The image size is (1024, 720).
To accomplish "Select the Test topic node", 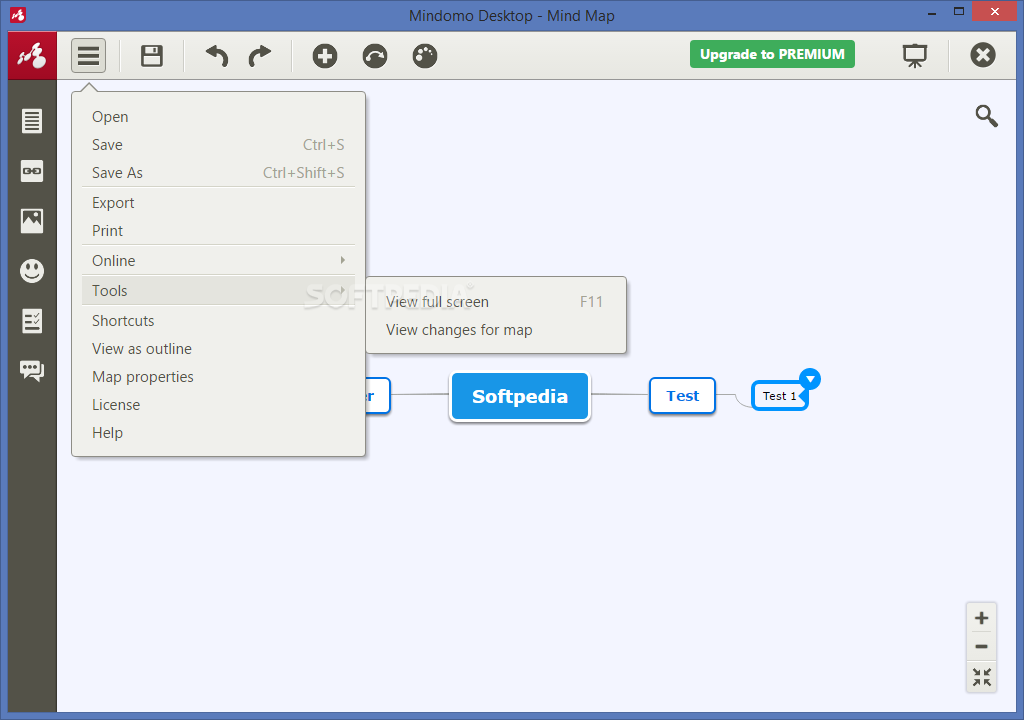I will 682,396.
